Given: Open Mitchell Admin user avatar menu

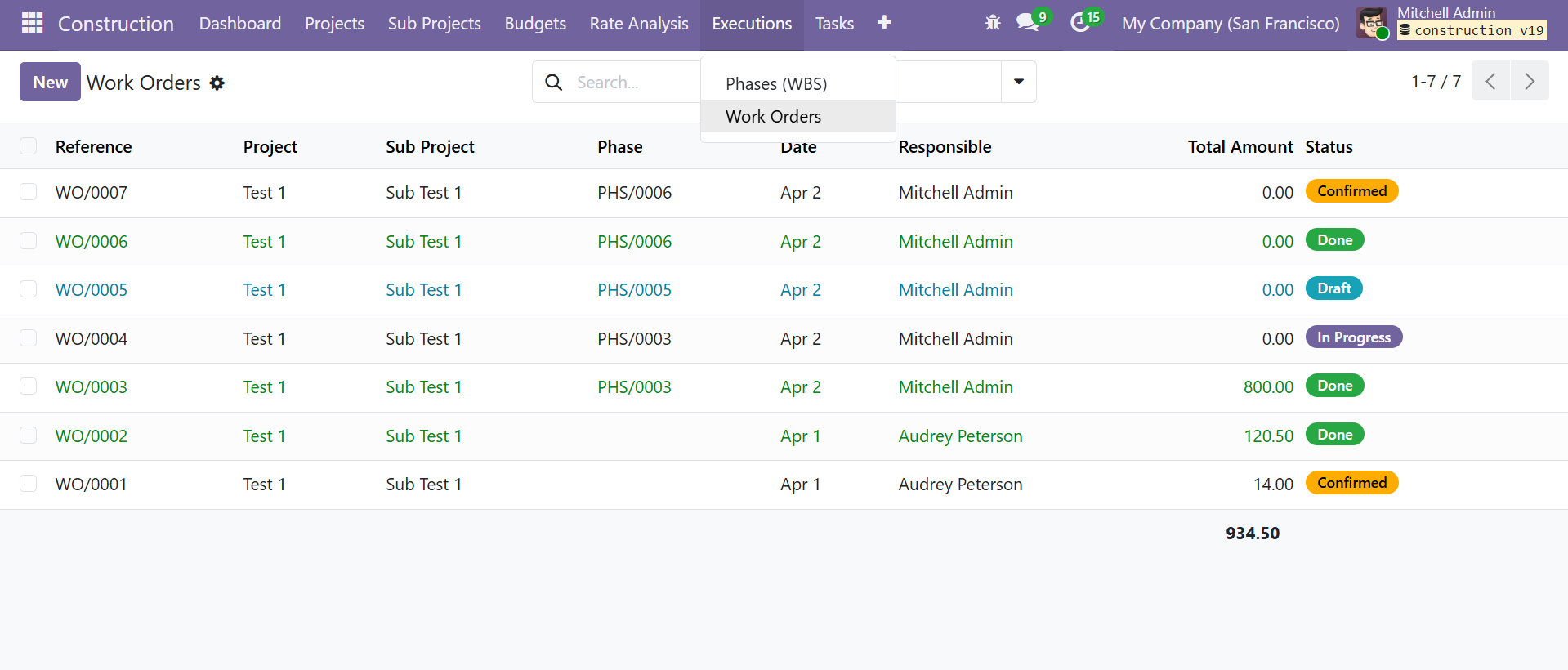Looking at the screenshot, I should click(1372, 23).
